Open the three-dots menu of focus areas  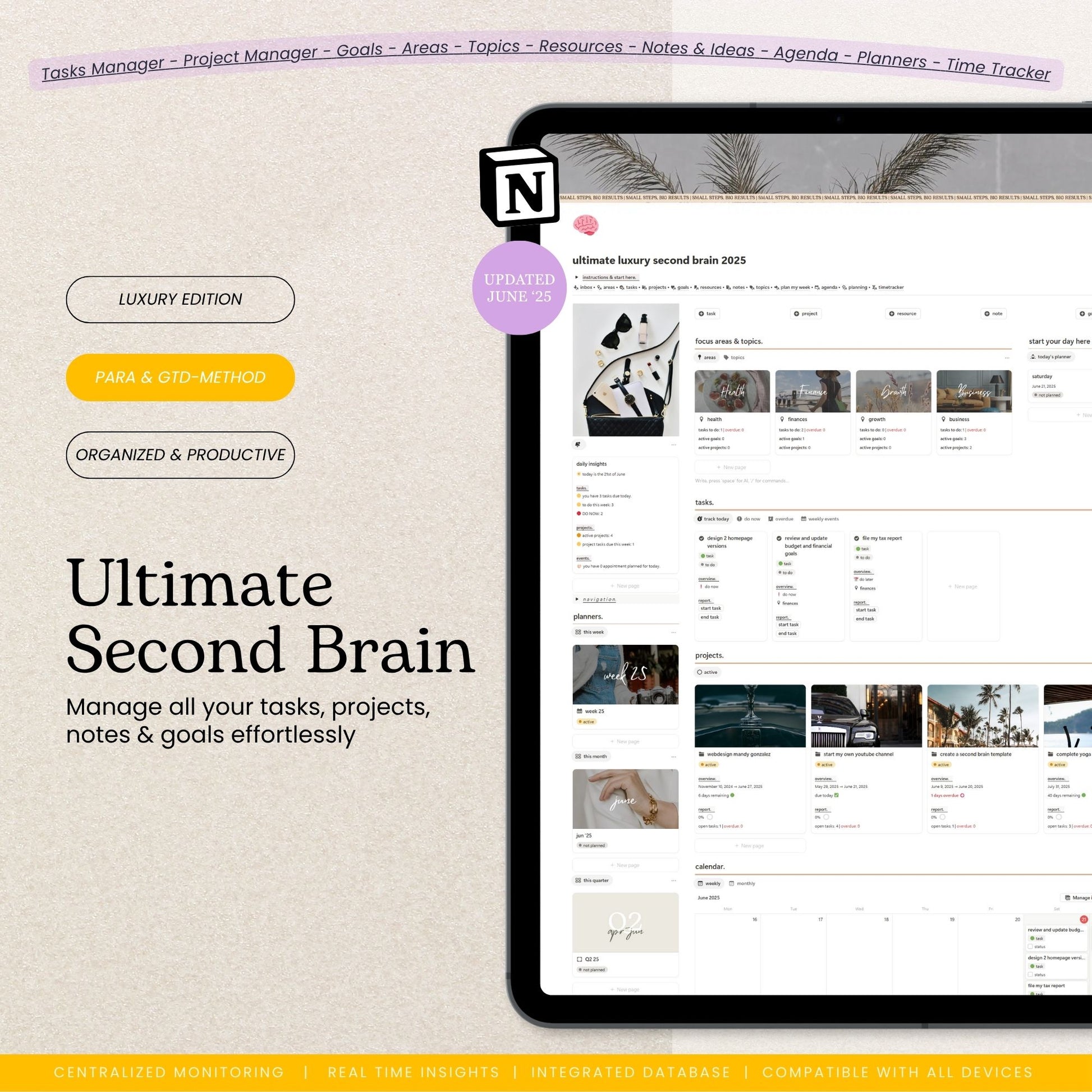(1007, 358)
